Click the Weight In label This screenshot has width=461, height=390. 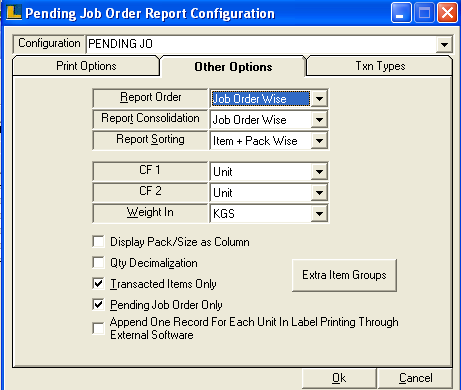coord(150,212)
